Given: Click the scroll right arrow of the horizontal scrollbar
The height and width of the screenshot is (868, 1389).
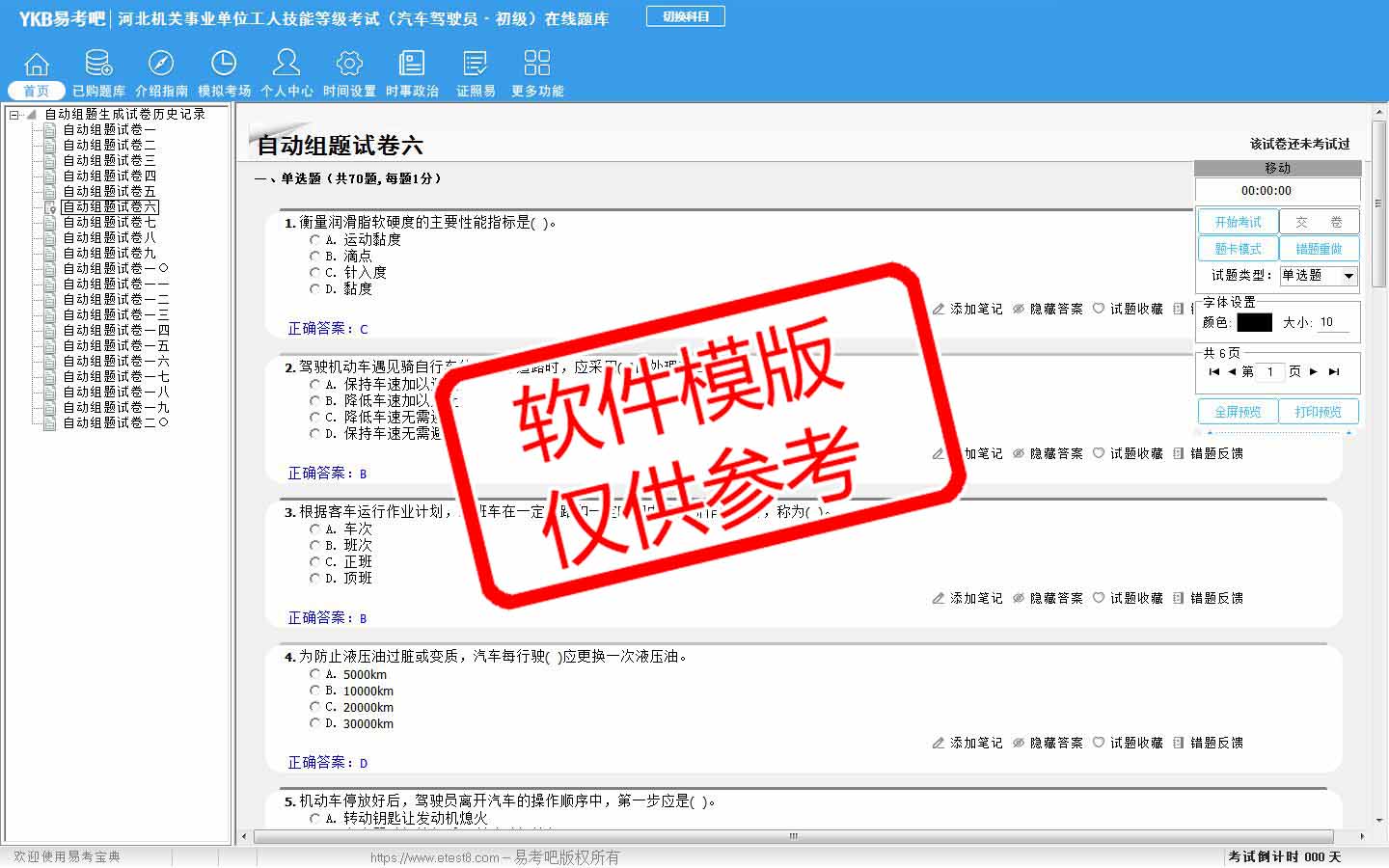Looking at the screenshot, I should pos(1361,836).
